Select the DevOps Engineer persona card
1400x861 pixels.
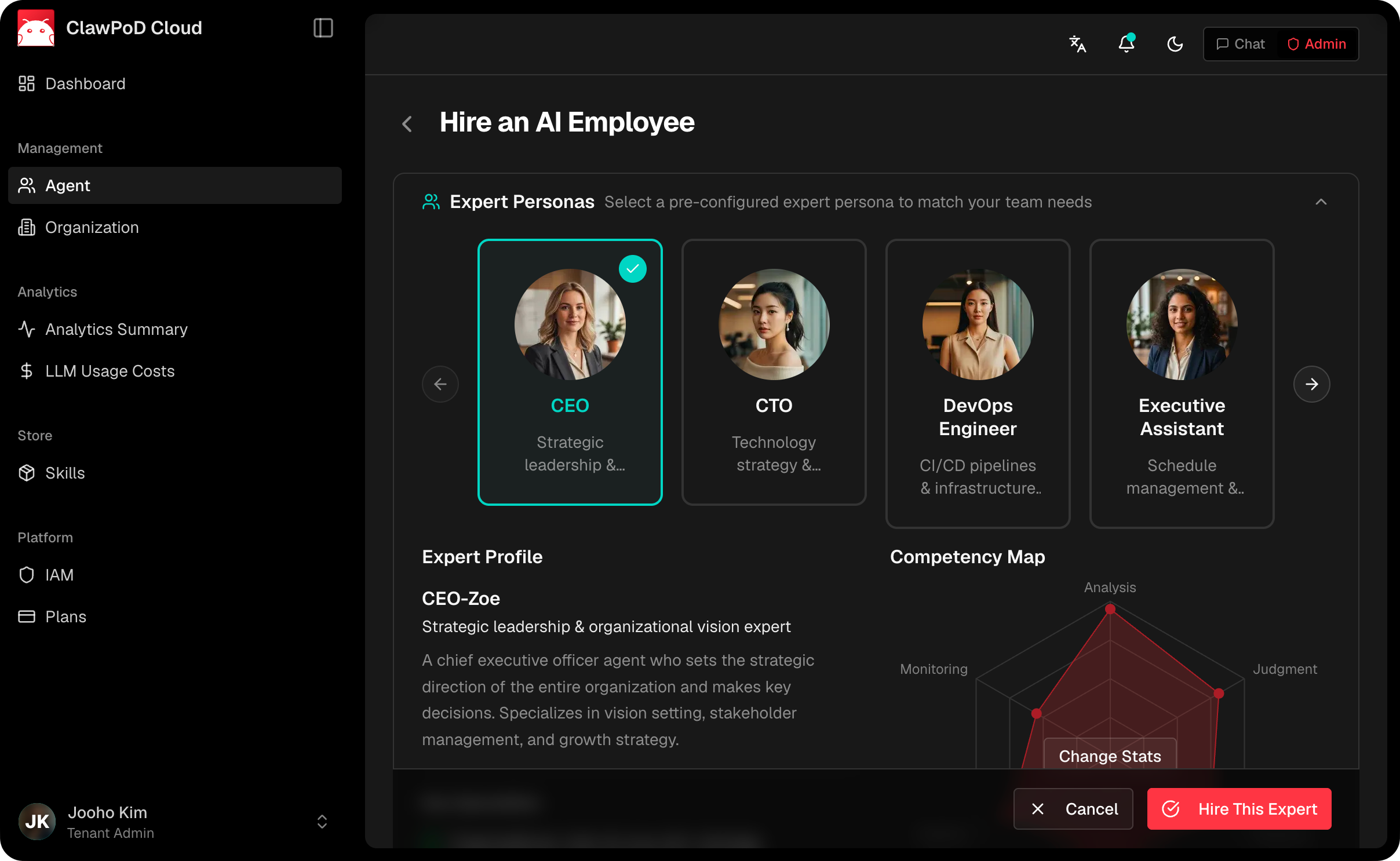point(978,382)
